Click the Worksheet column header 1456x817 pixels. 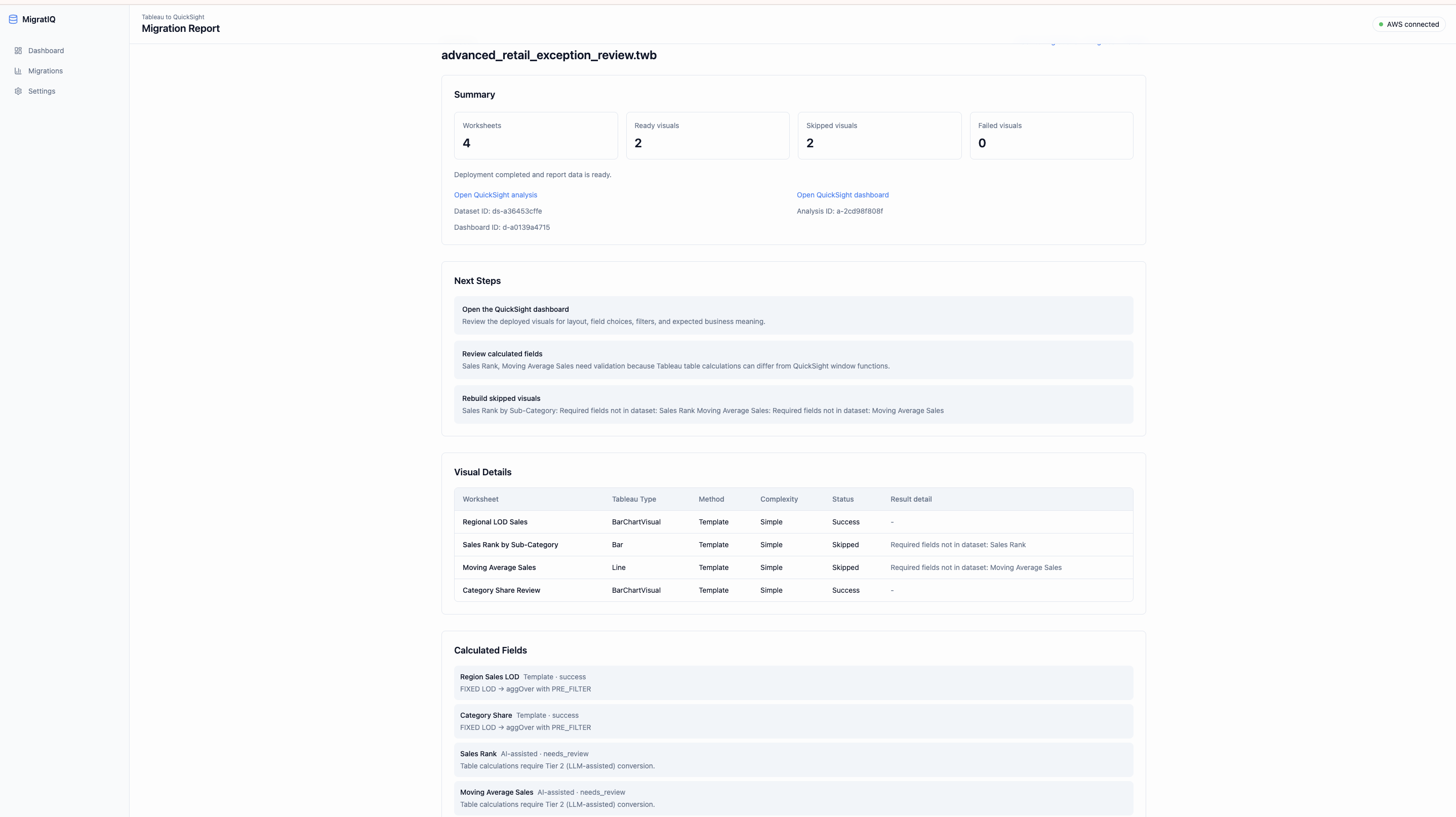(480, 500)
